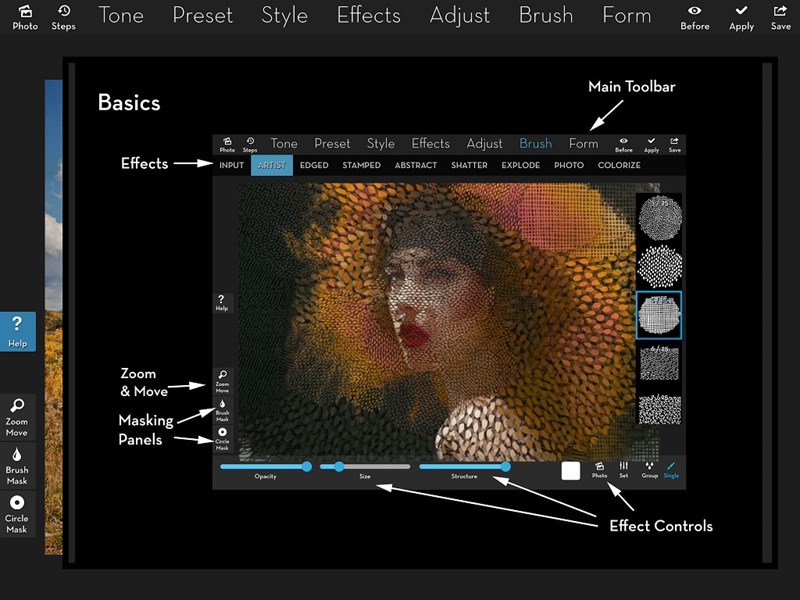Select the large Zoom Move tool on left edge

17,417
